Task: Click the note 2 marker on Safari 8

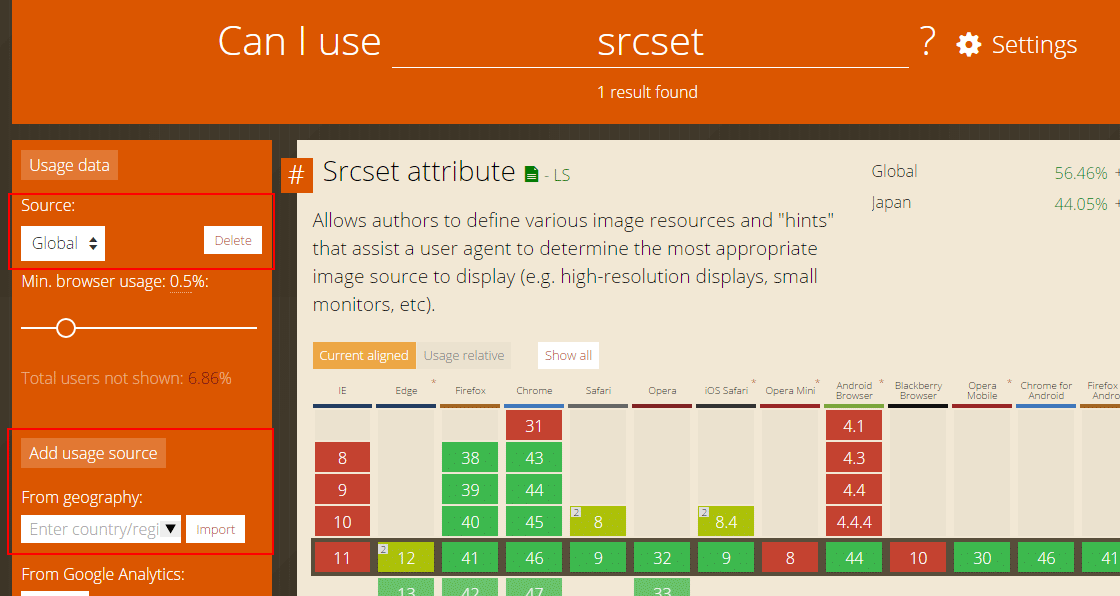Action: 576,512
